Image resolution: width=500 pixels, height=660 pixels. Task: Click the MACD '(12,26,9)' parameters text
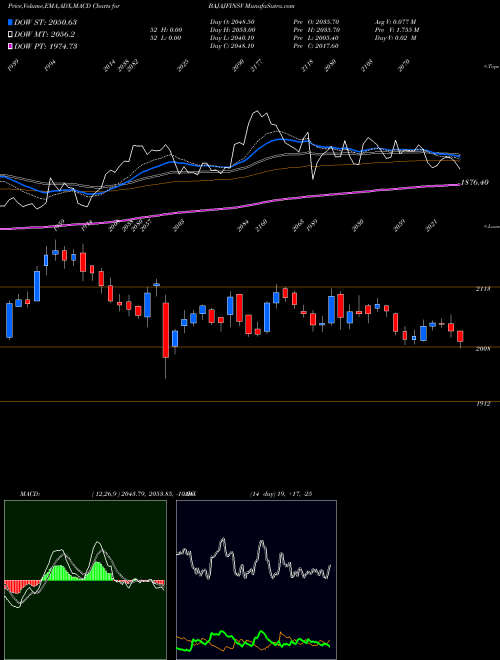105,494
